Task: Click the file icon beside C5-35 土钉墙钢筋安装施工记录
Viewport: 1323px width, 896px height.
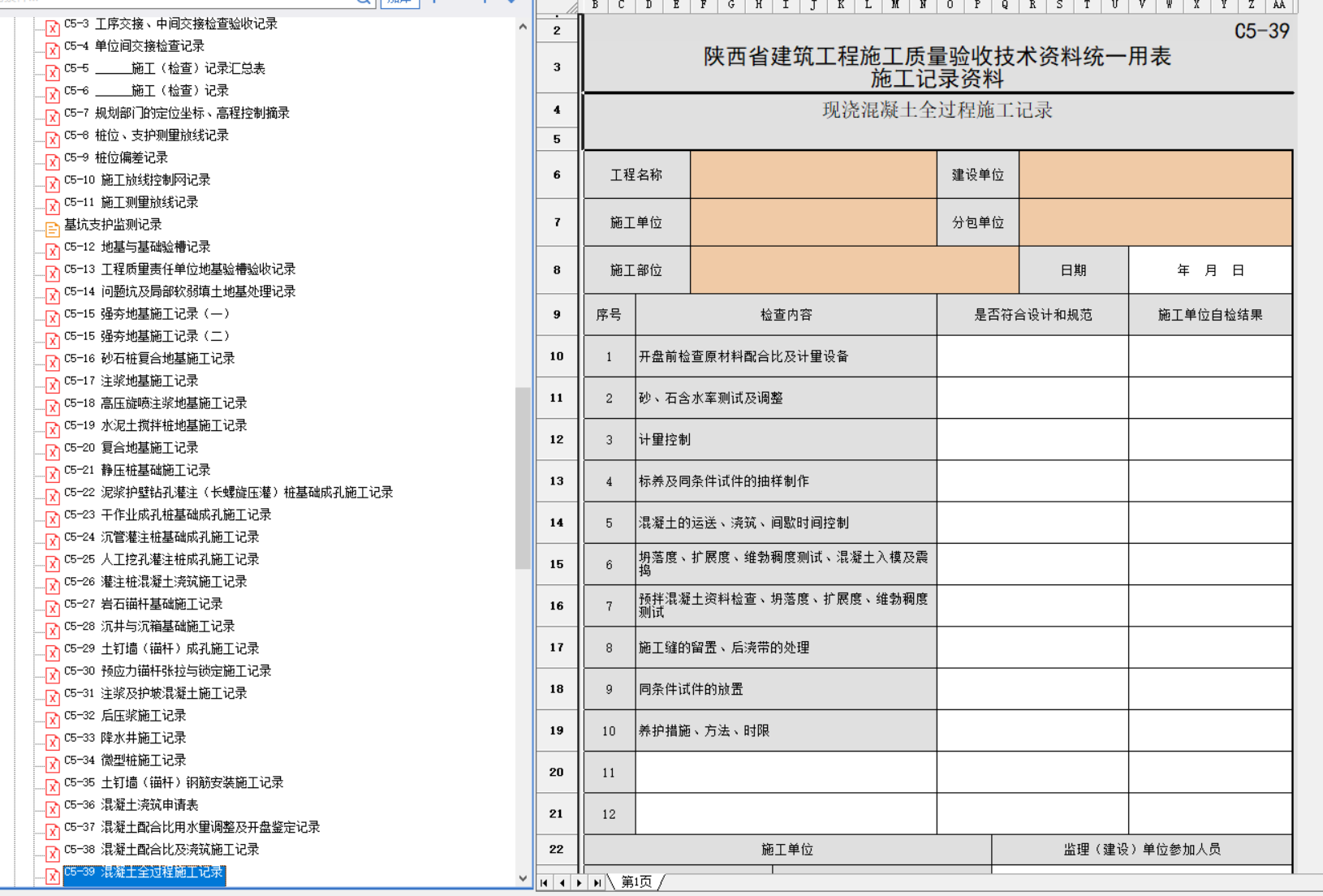Action: coord(53,786)
